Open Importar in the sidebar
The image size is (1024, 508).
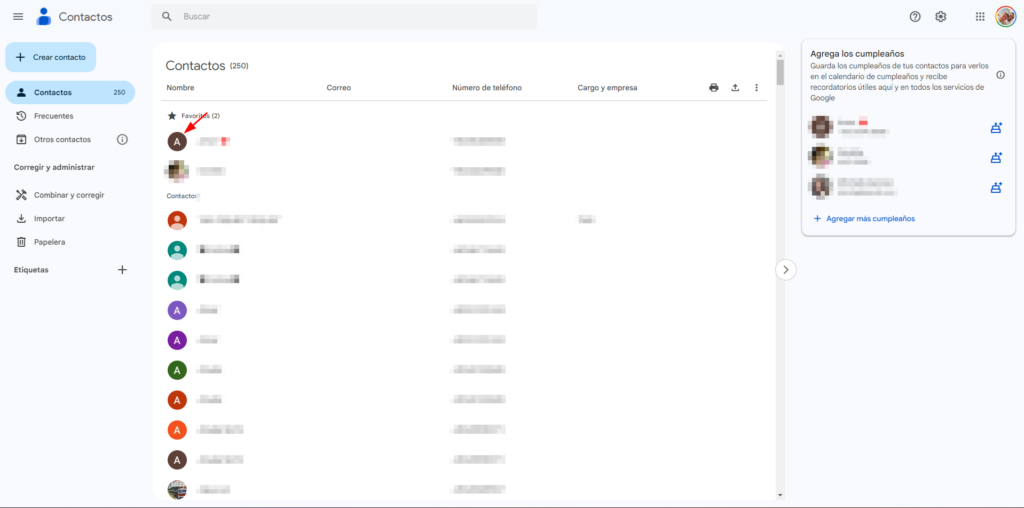coord(49,218)
